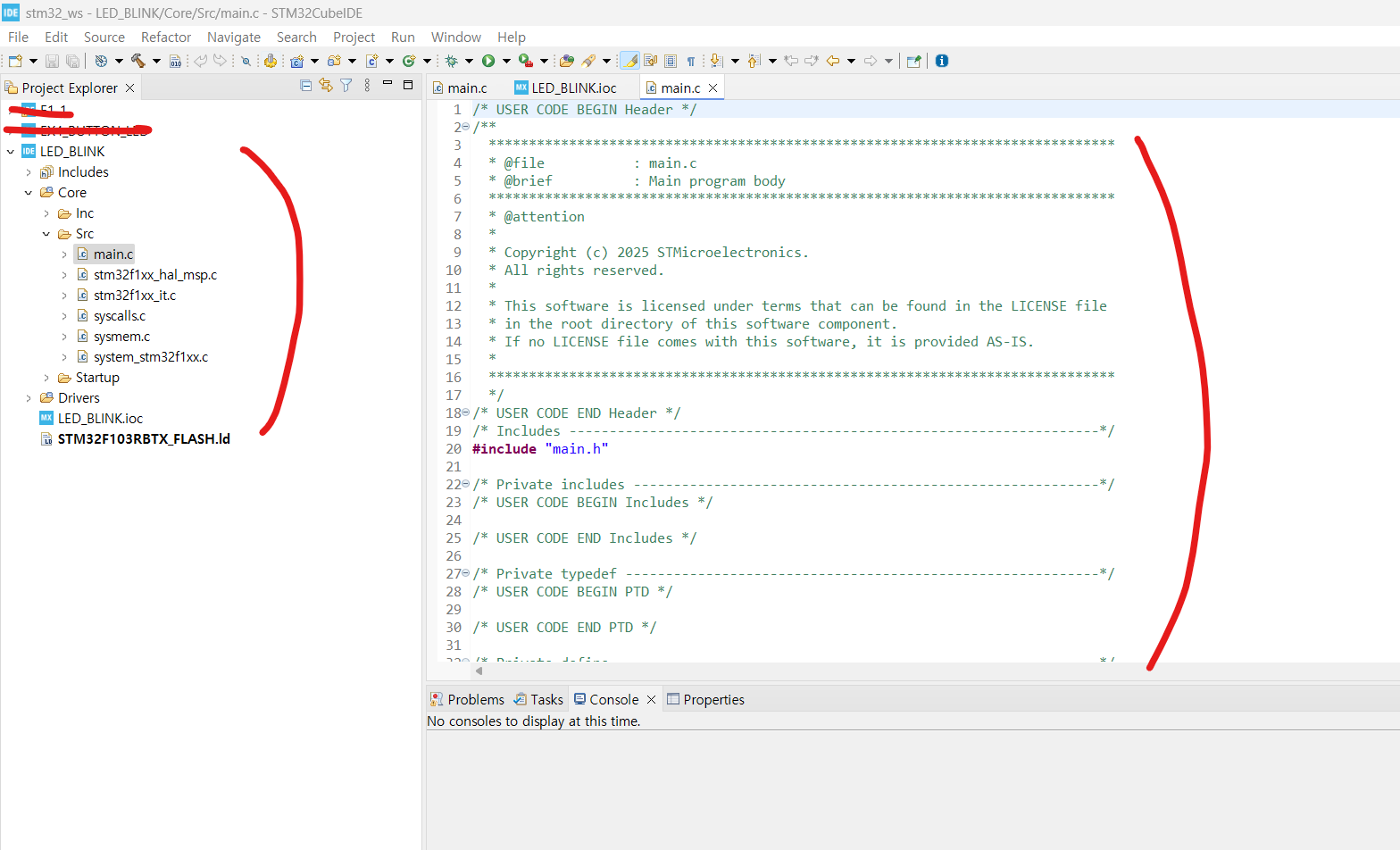Click the New file toolbar icon

(15, 61)
